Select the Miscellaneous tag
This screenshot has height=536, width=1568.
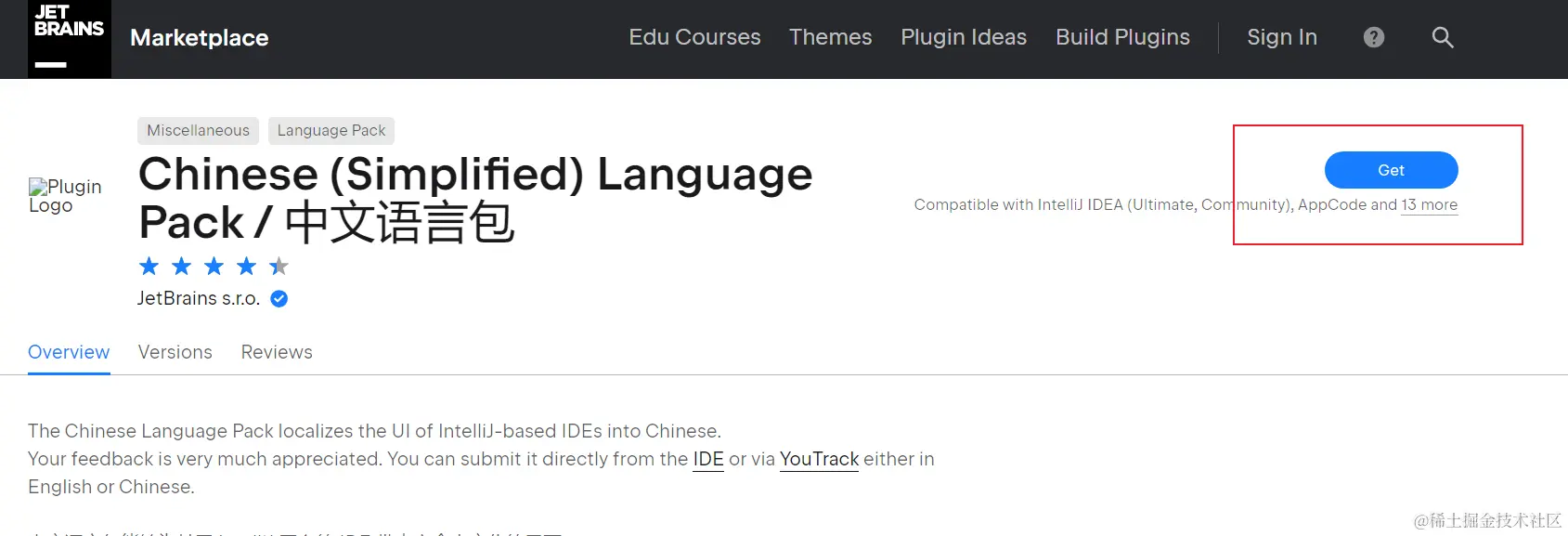tap(198, 130)
